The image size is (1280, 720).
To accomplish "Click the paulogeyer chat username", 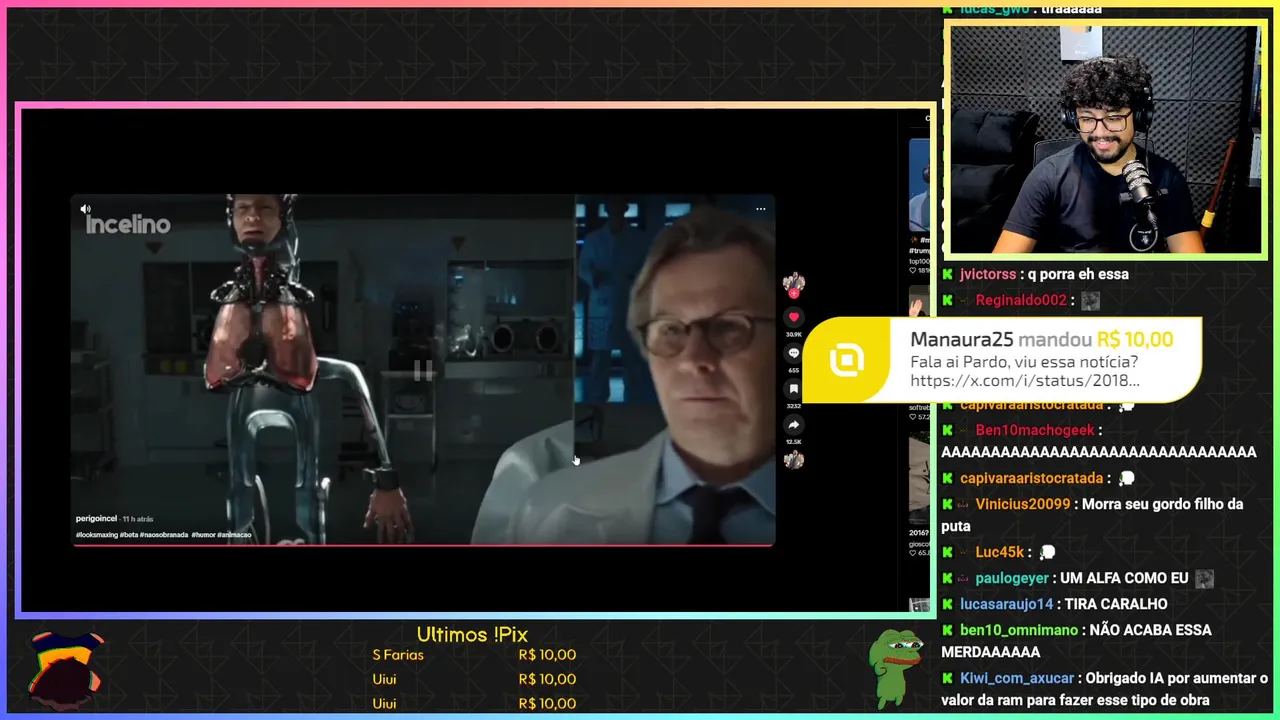I will click(x=1012, y=578).
